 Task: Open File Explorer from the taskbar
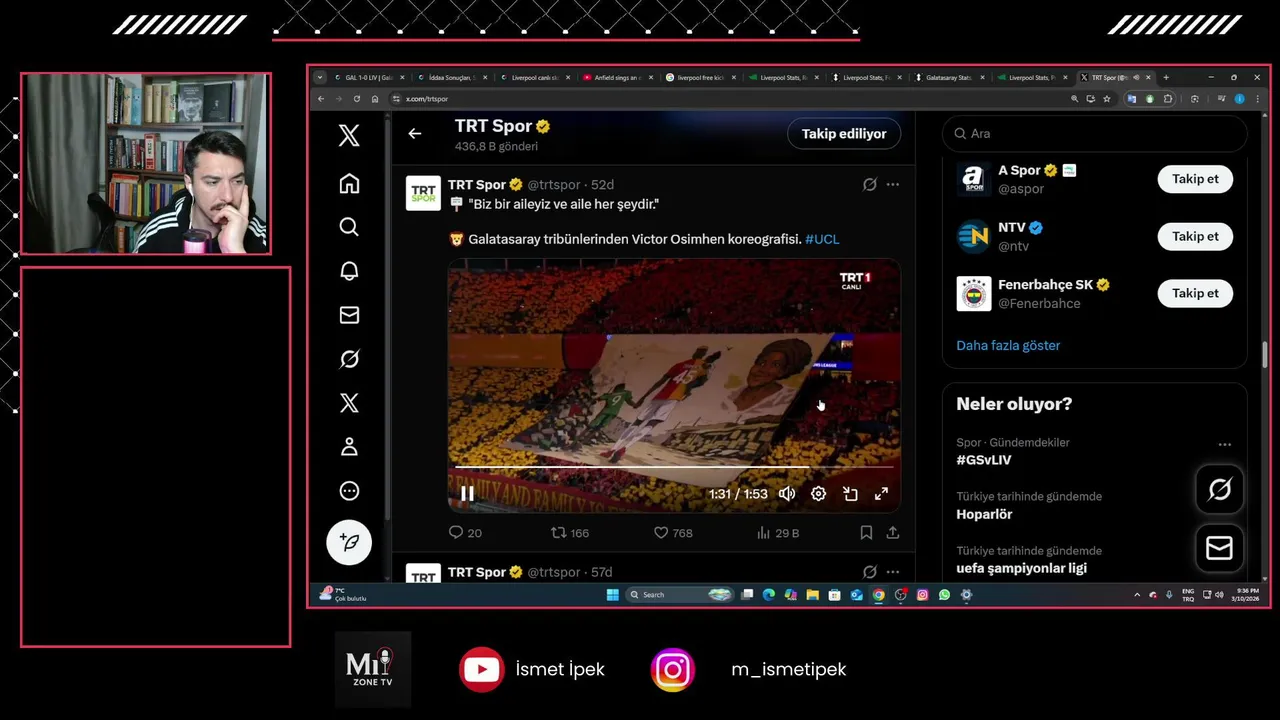point(812,595)
